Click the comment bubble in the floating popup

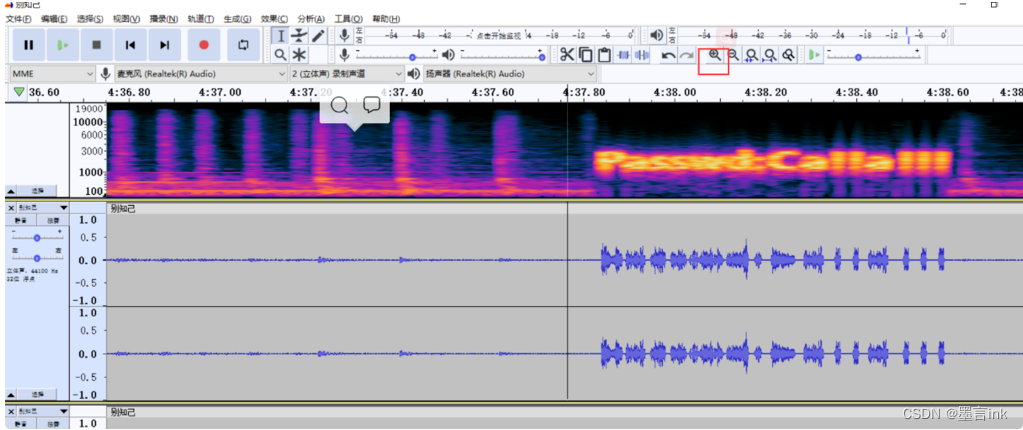click(x=372, y=104)
